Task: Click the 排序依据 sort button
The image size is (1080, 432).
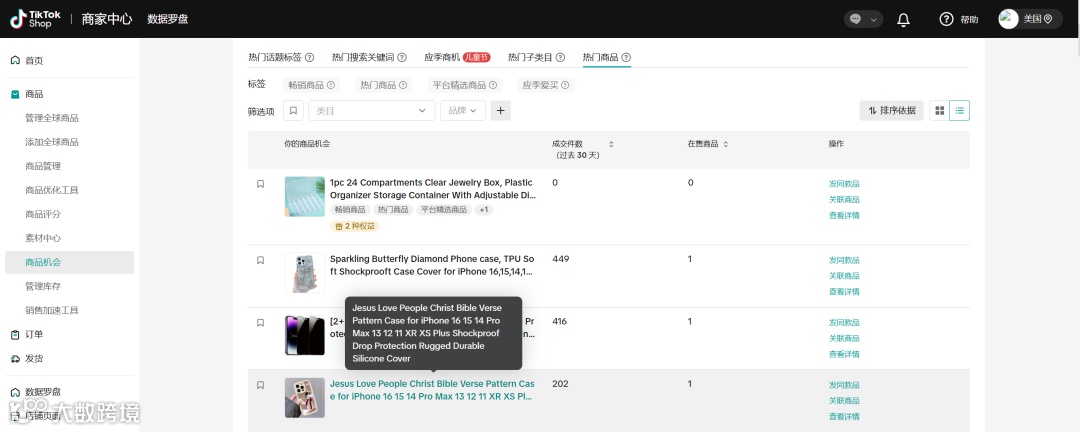Action: point(892,110)
